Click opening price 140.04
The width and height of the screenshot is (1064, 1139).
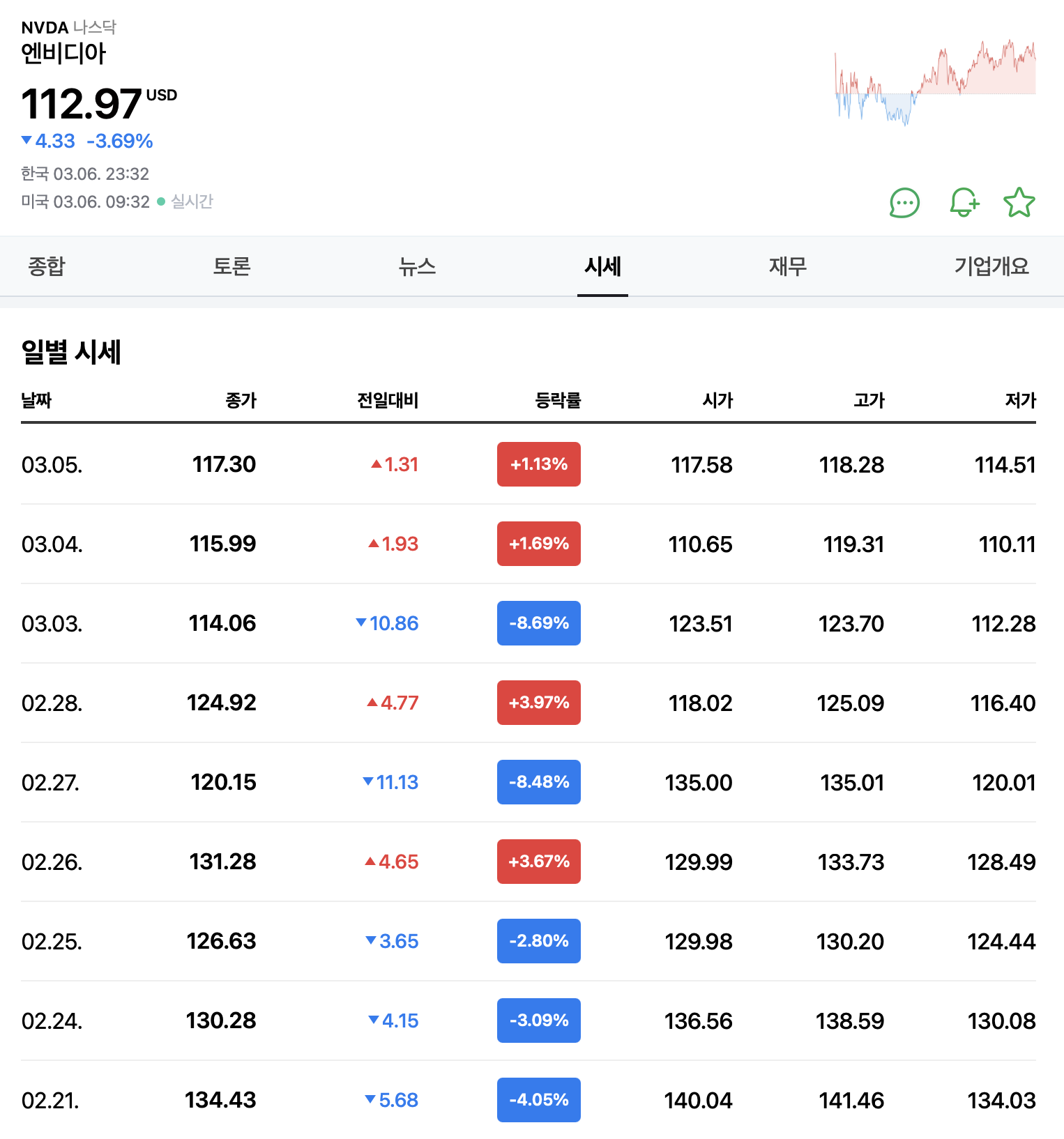[698, 1101]
